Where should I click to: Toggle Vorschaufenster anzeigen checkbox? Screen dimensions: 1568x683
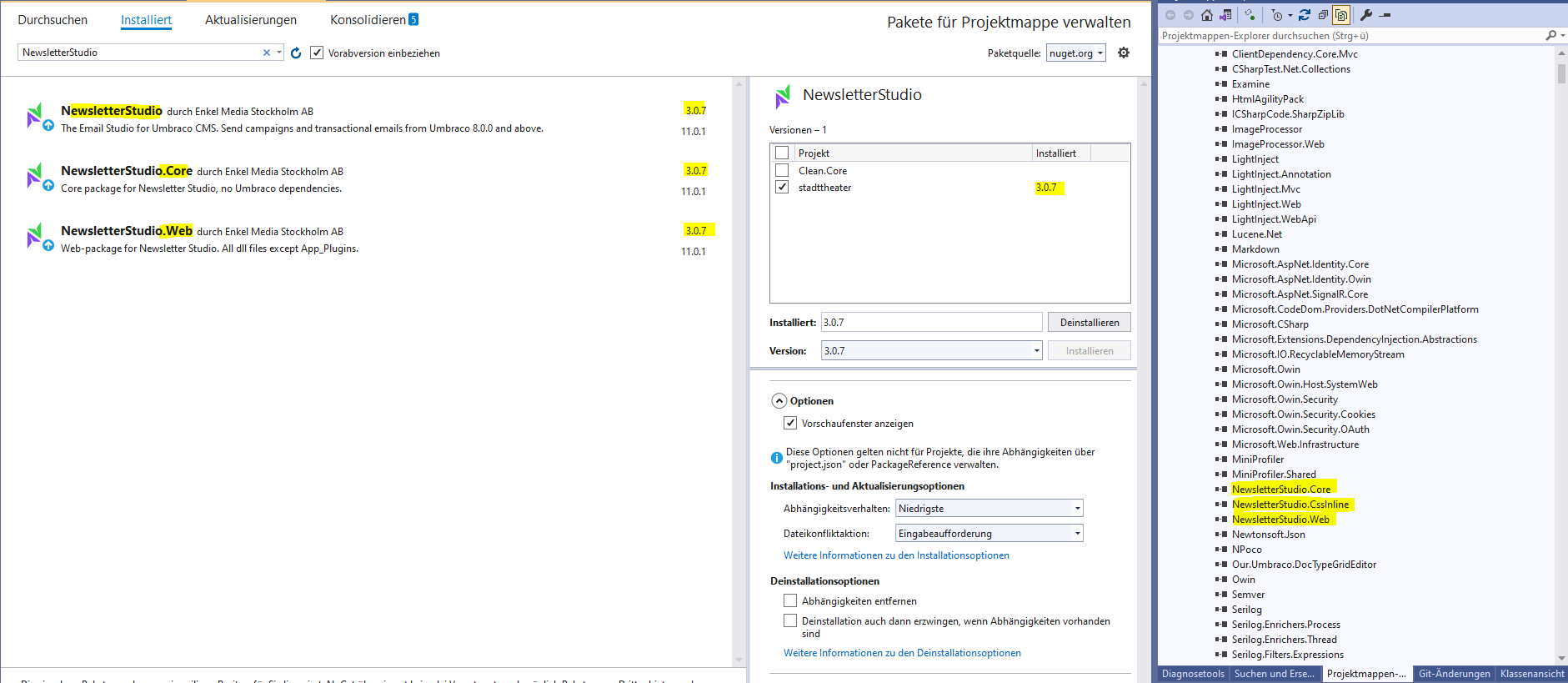[790, 423]
